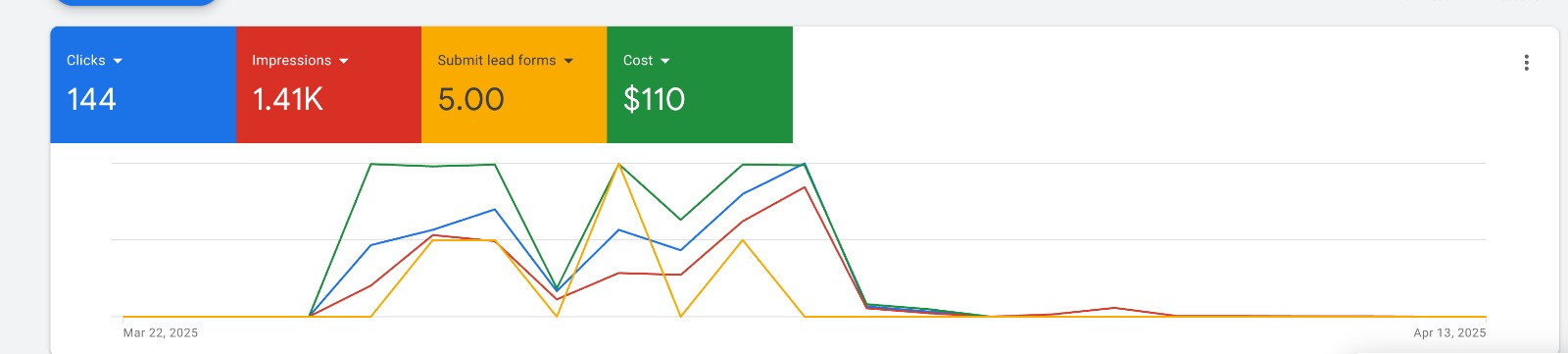The width and height of the screenshot is (1568, 354).
Task: Expand the Impressions metric dropdown arrow
Action: tap(344, 61)
